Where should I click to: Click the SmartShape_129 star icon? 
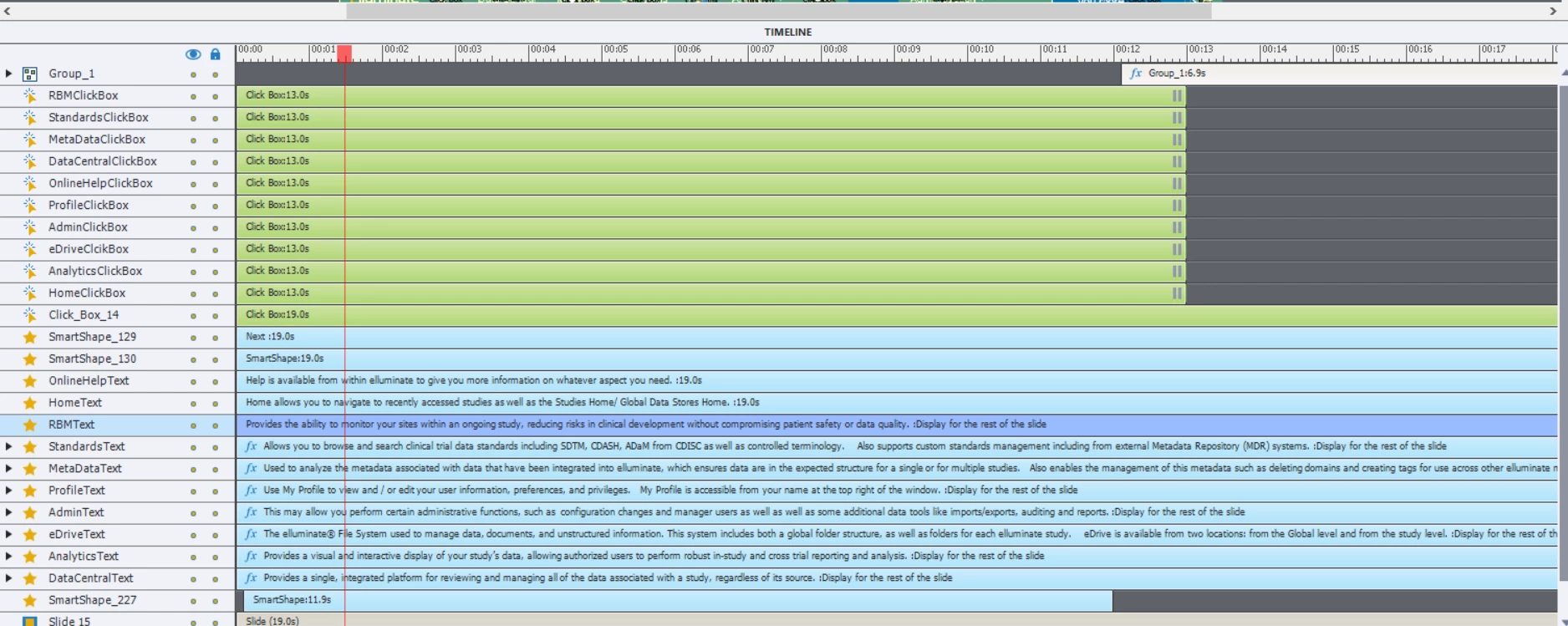[29, 337]
